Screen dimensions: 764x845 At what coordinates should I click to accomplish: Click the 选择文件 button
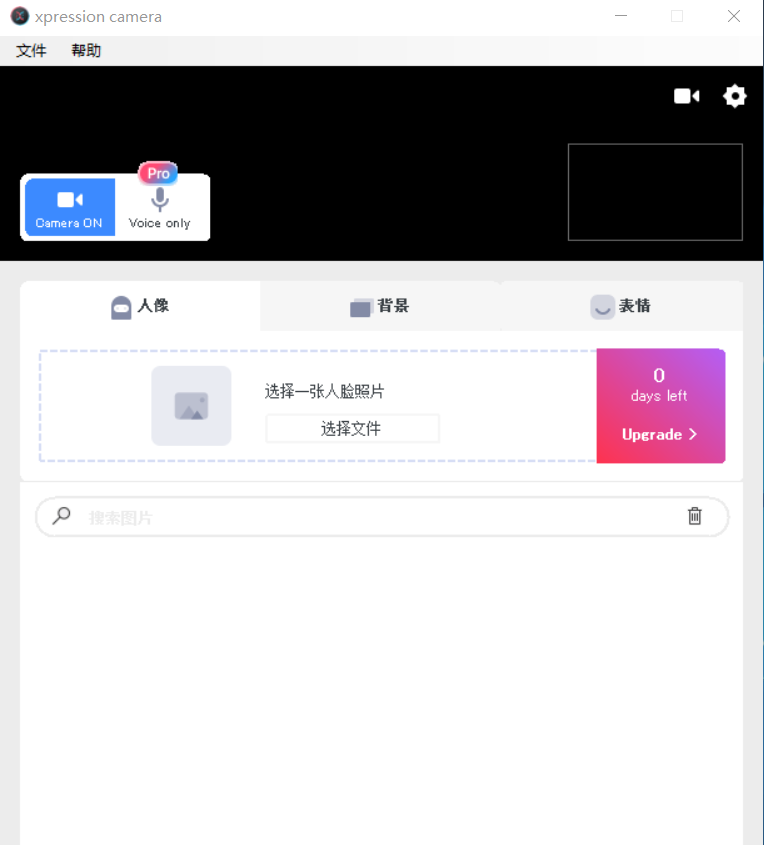[x=352, y=428]
